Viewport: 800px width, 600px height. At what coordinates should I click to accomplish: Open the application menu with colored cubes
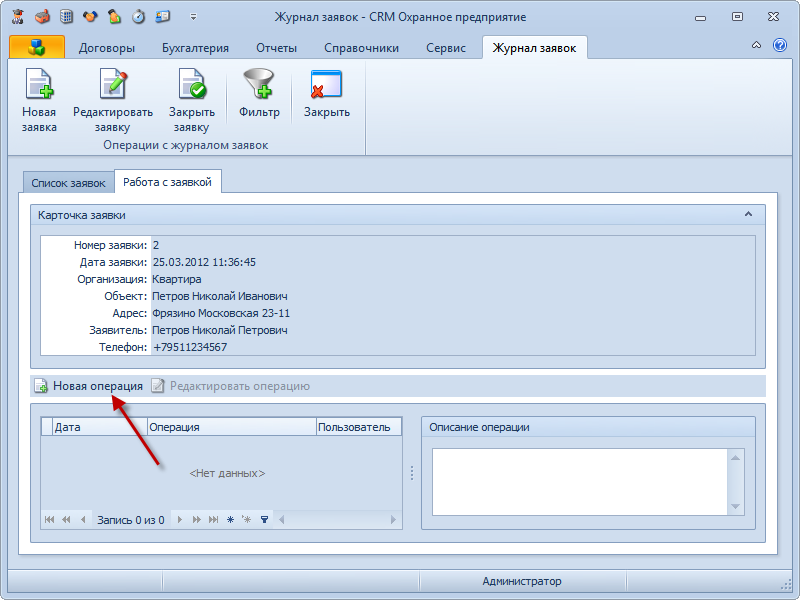(x=37, y=47)
